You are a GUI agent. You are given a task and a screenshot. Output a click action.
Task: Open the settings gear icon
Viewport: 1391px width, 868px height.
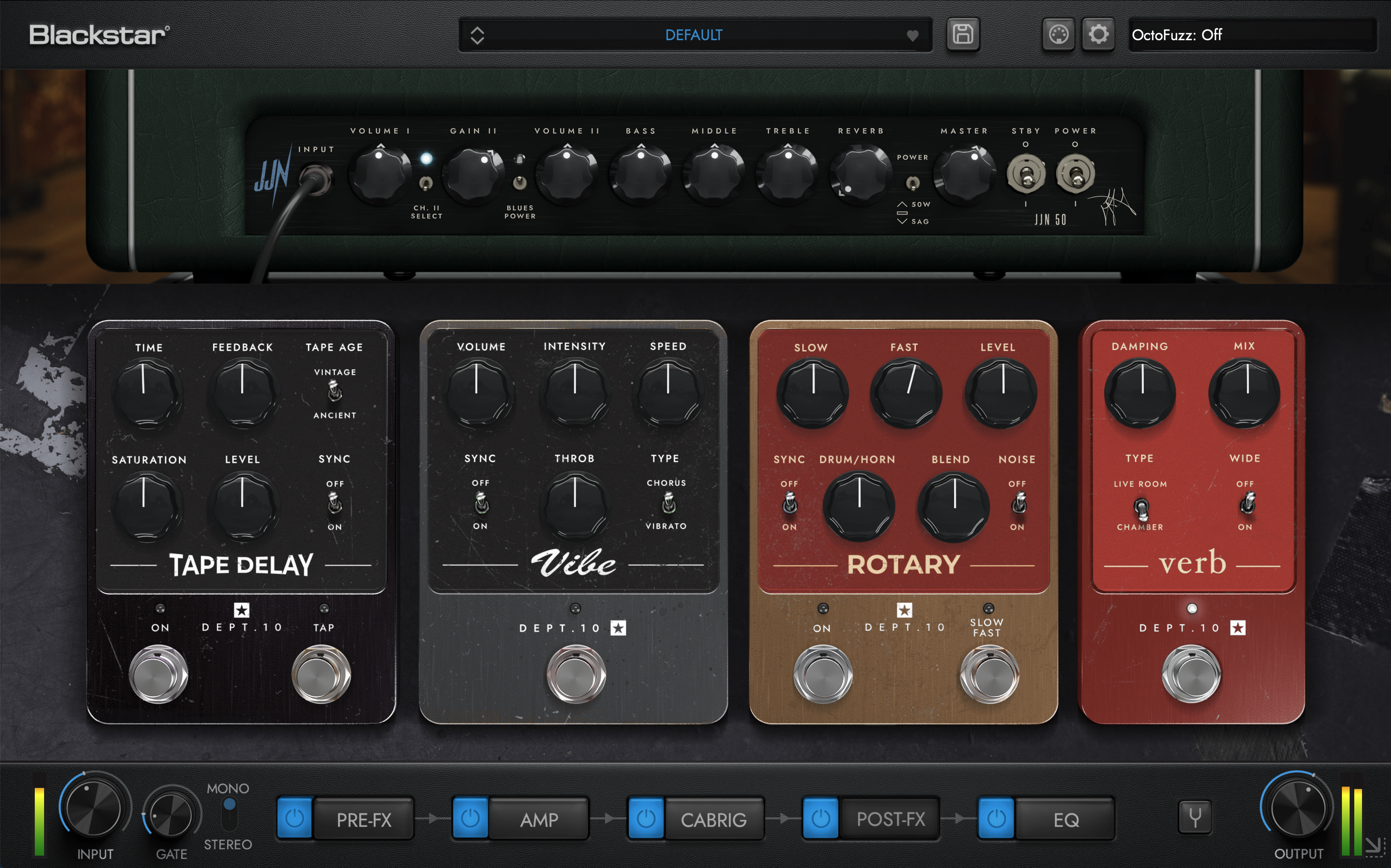click(x=1098, y=34)
